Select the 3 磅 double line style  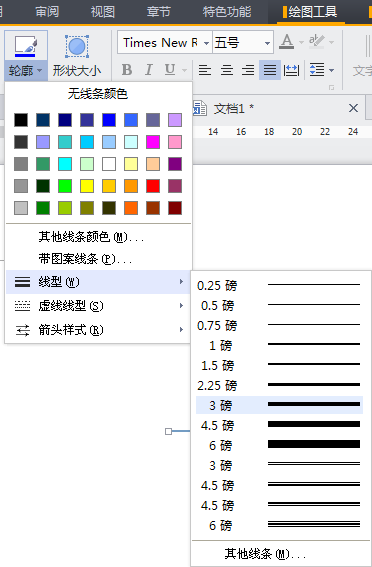279,465
